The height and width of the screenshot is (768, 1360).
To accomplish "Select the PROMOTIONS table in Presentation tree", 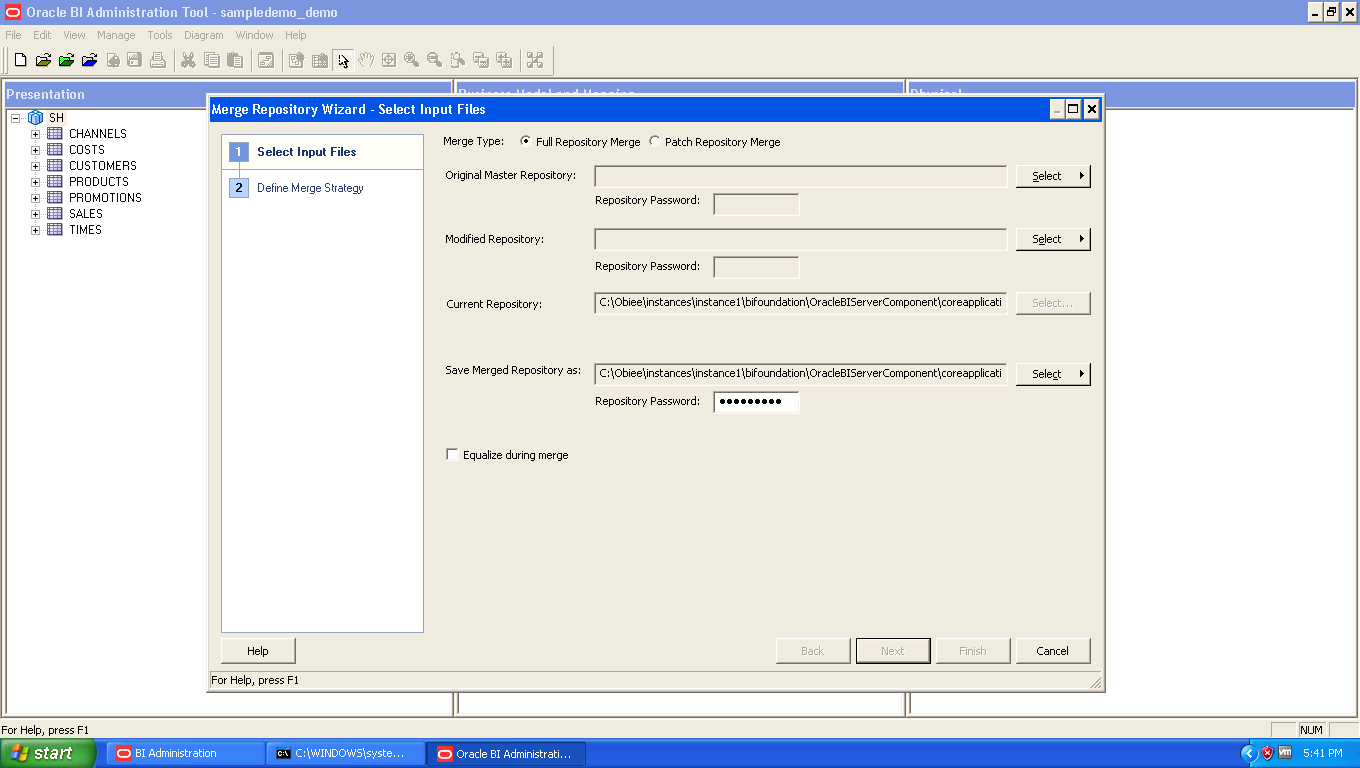I will [x=105, y=198].
